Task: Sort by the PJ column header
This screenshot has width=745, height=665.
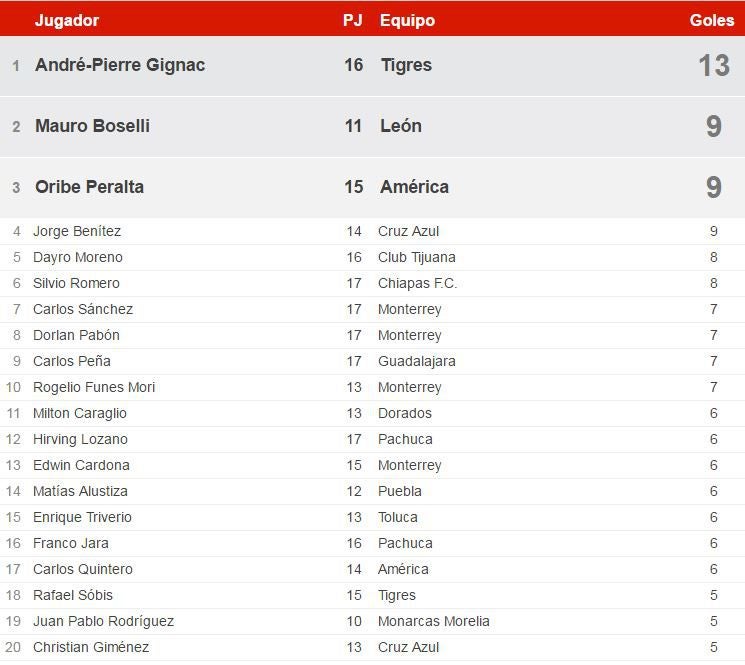Action: point(352,20)
